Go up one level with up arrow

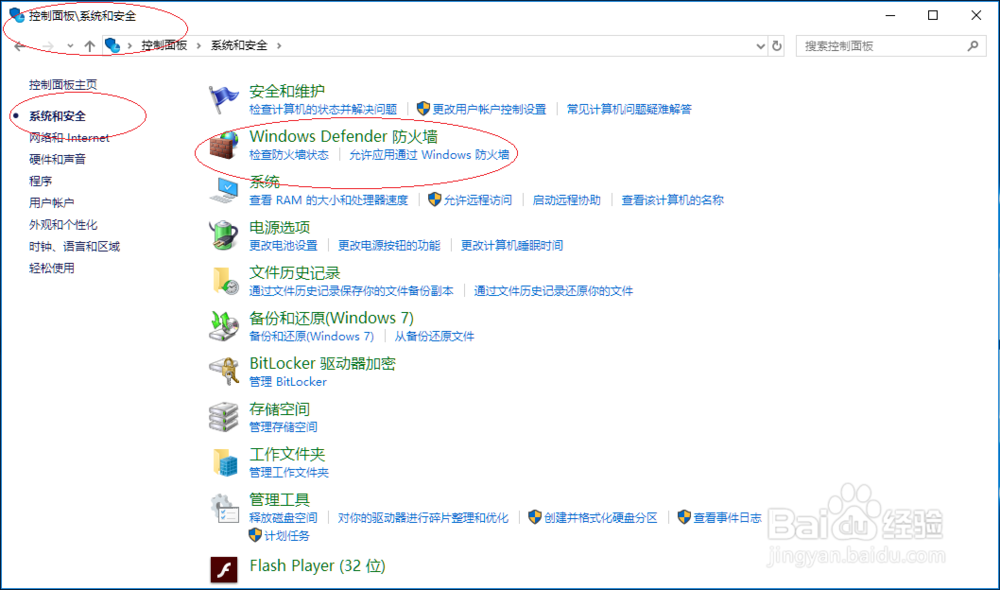(x=89, y=46)
